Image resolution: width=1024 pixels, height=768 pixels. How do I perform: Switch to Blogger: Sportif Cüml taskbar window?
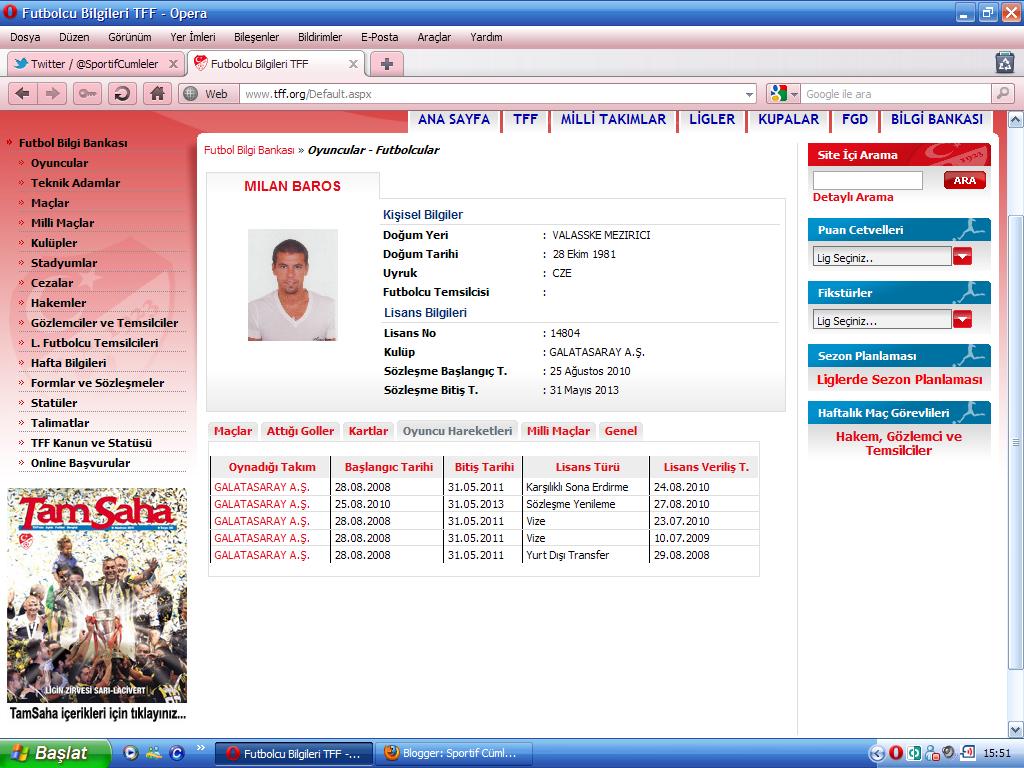pyautogui.click(x=453, y=754)
